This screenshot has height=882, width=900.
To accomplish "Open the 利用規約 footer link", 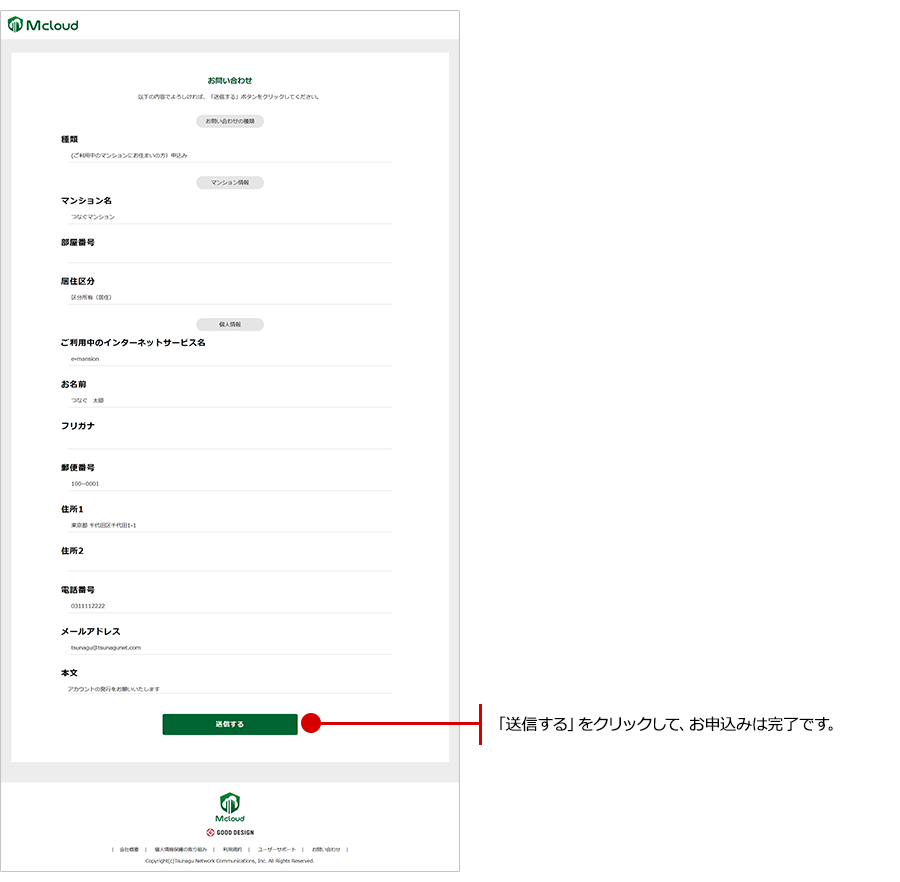I will pos(232,849).
